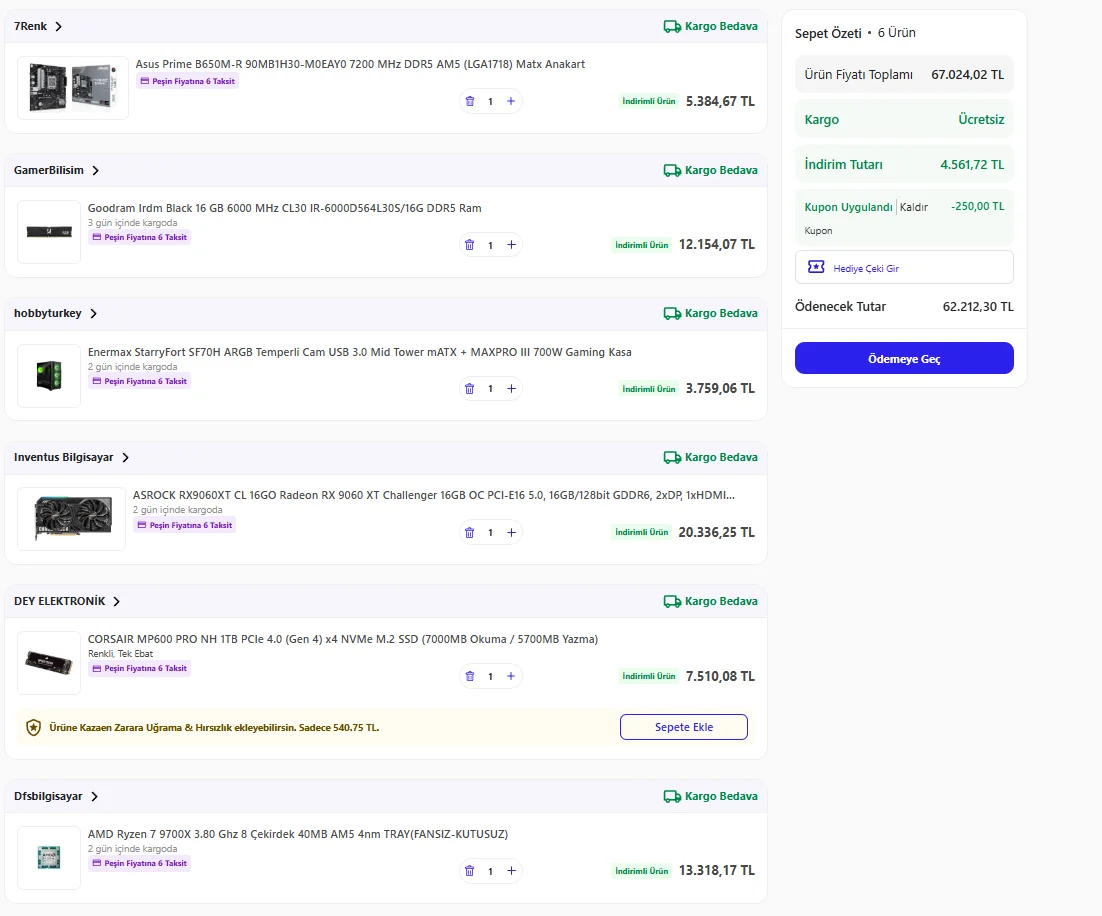
Task: Delete Enermax StarryFort case from cart
Action: tap(469, 389)
